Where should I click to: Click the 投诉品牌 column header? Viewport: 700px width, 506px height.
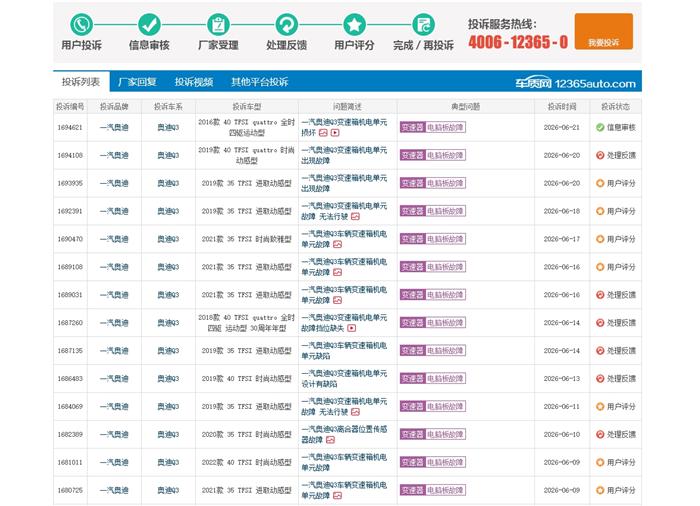[x=114, y=106]
